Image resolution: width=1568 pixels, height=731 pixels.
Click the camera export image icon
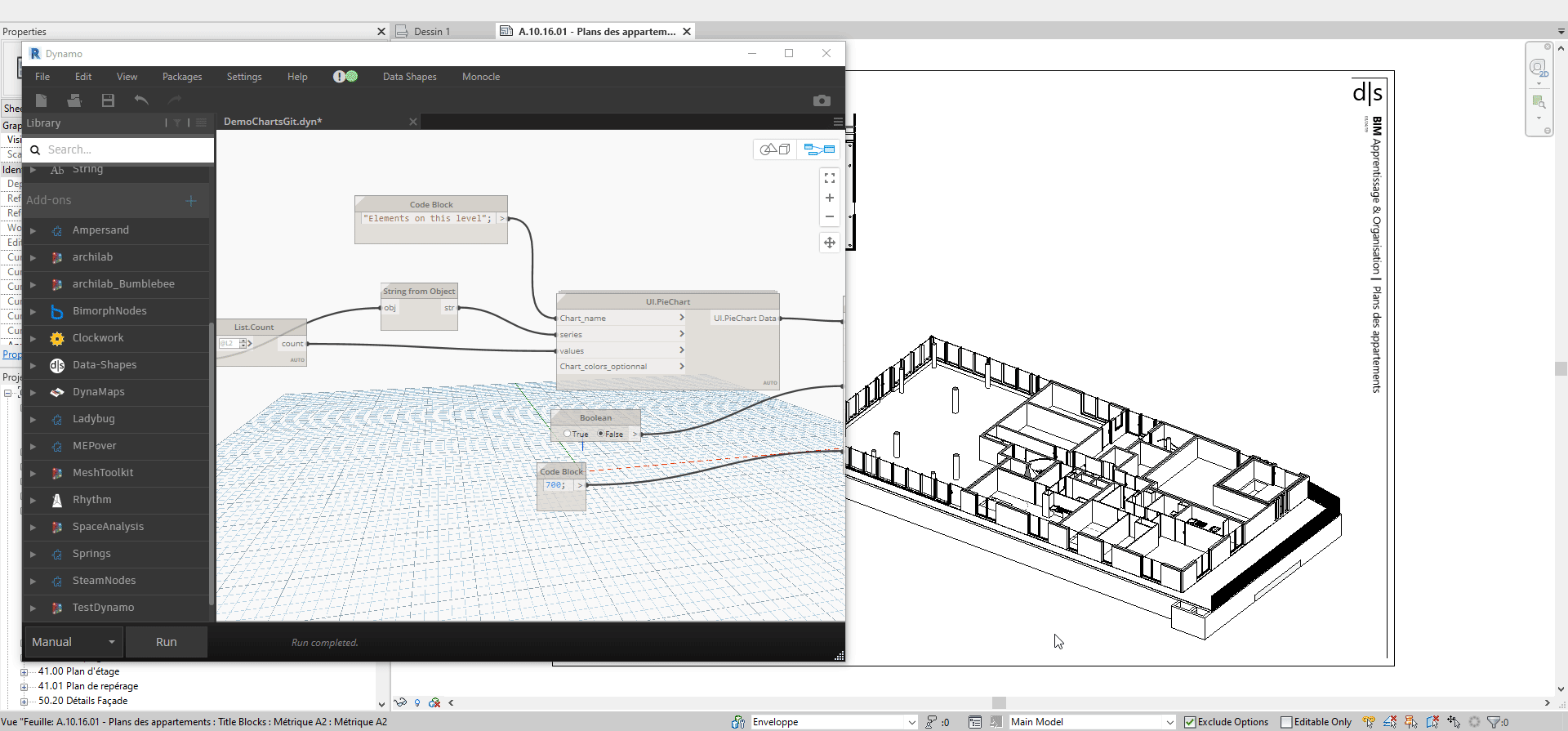click(x=822, y=100)
